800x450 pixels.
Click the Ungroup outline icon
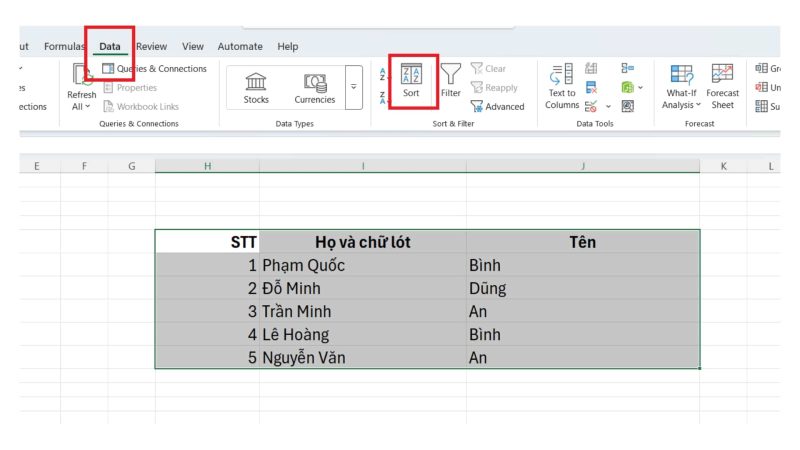(762, 87)
